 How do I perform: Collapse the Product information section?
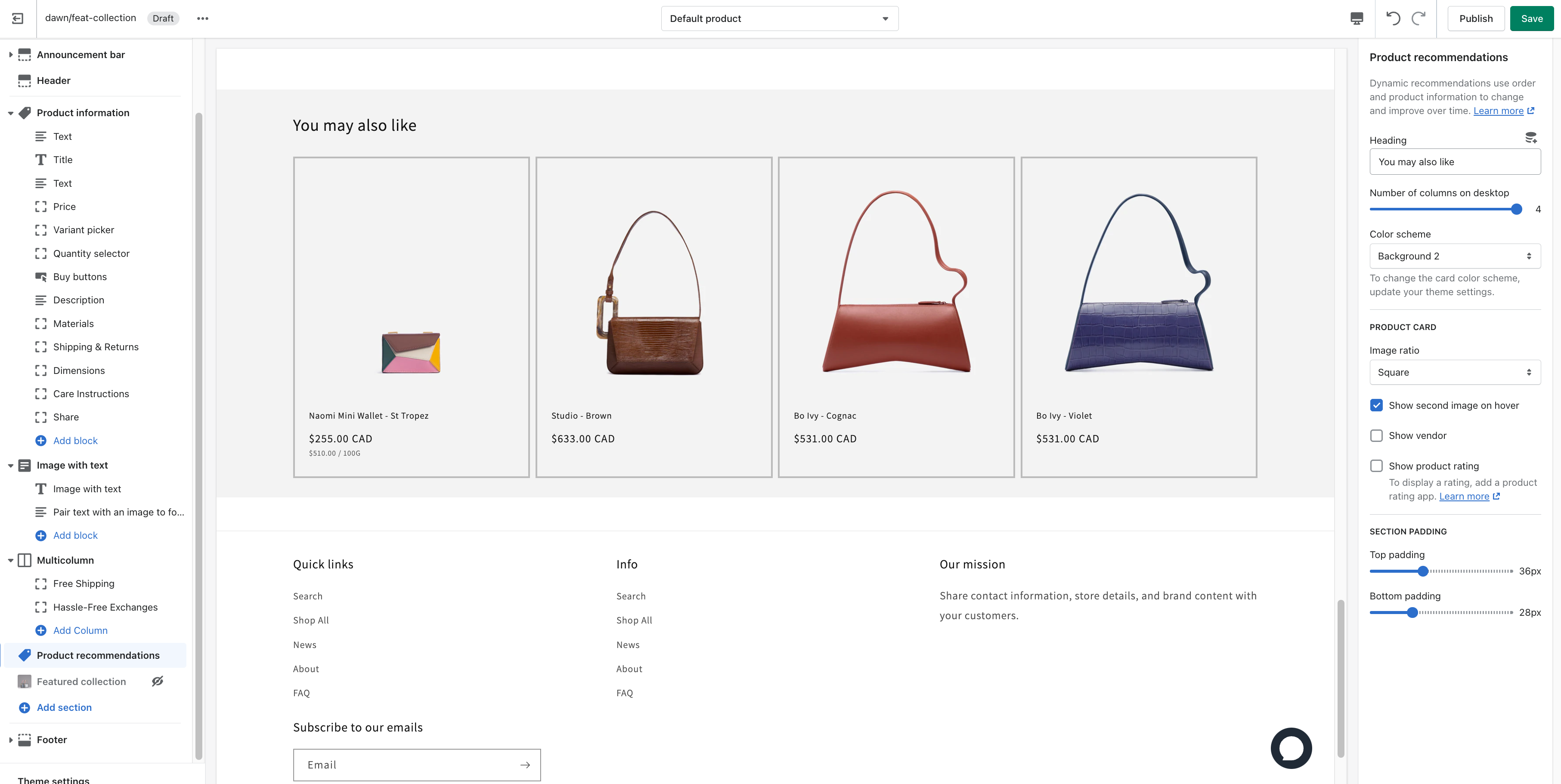(10, 112)
